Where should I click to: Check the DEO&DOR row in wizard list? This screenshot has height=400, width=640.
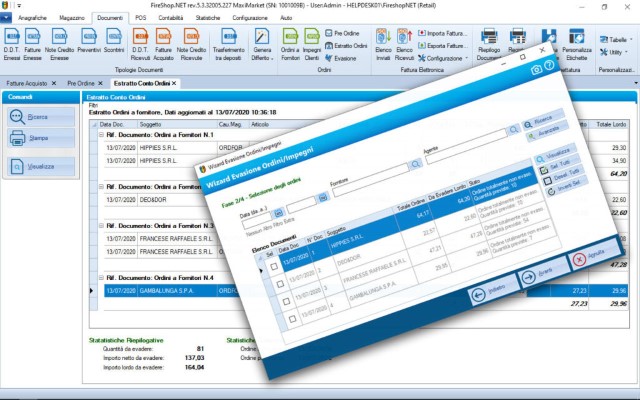277,282
